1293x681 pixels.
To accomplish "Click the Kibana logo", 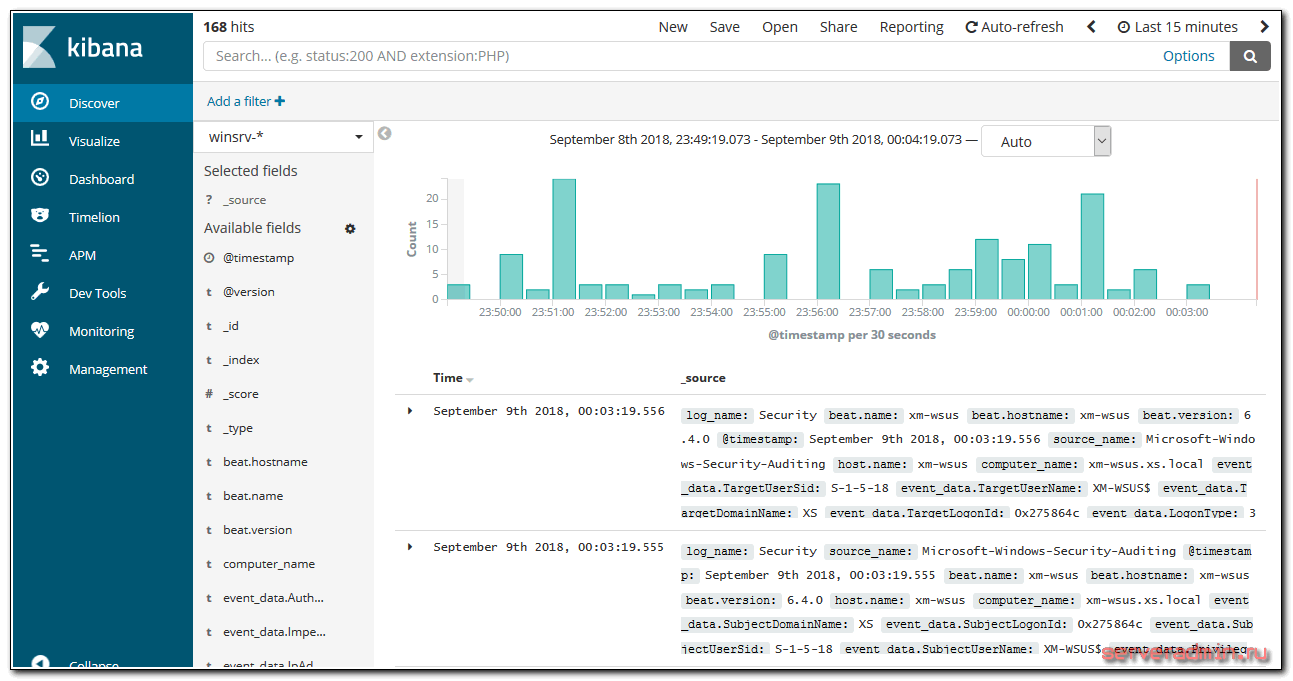I will click(x=82, y=47).
